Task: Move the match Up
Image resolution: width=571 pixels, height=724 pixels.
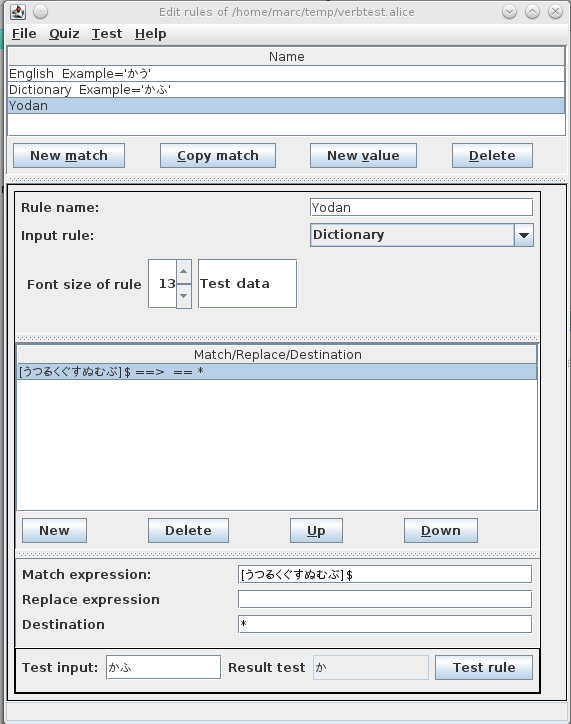Action: pos(316,531)
